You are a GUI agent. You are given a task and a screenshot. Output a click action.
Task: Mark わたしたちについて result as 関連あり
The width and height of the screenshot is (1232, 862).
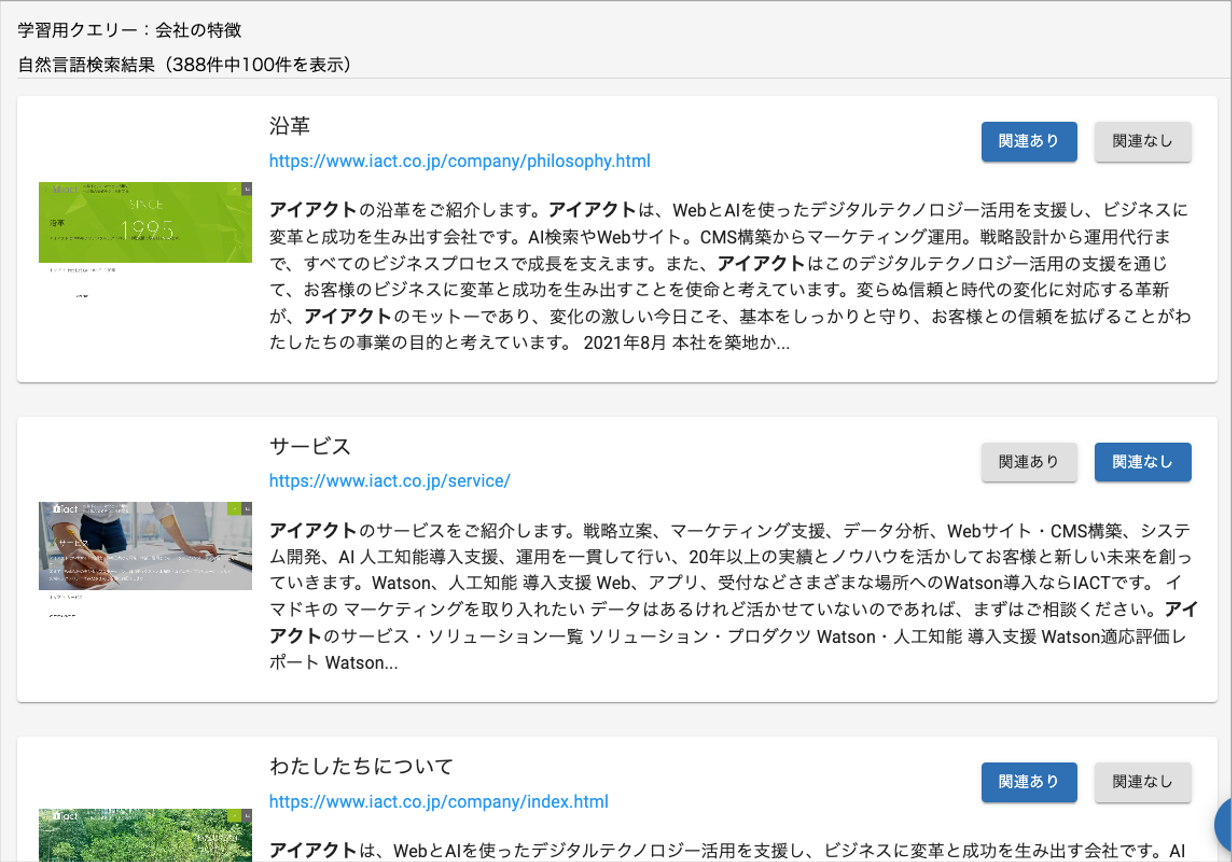point(1029,782)
